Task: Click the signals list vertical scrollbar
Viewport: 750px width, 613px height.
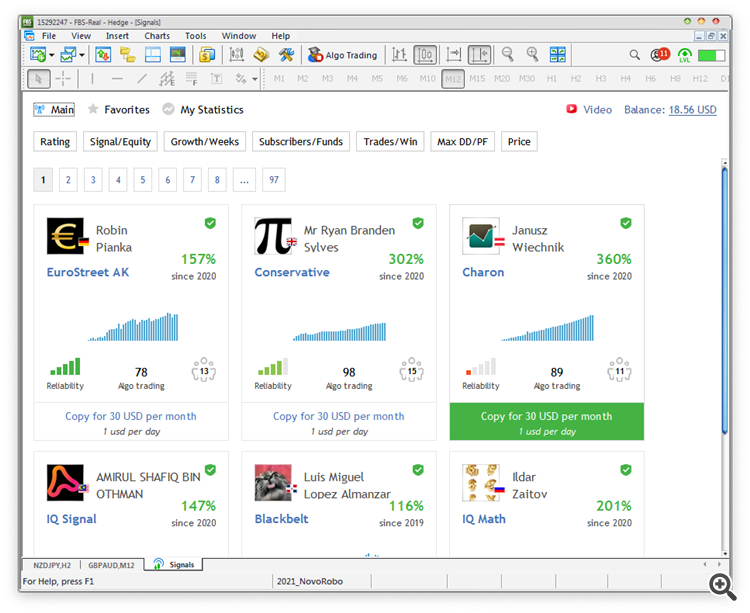Action: (x=725, y=300)
